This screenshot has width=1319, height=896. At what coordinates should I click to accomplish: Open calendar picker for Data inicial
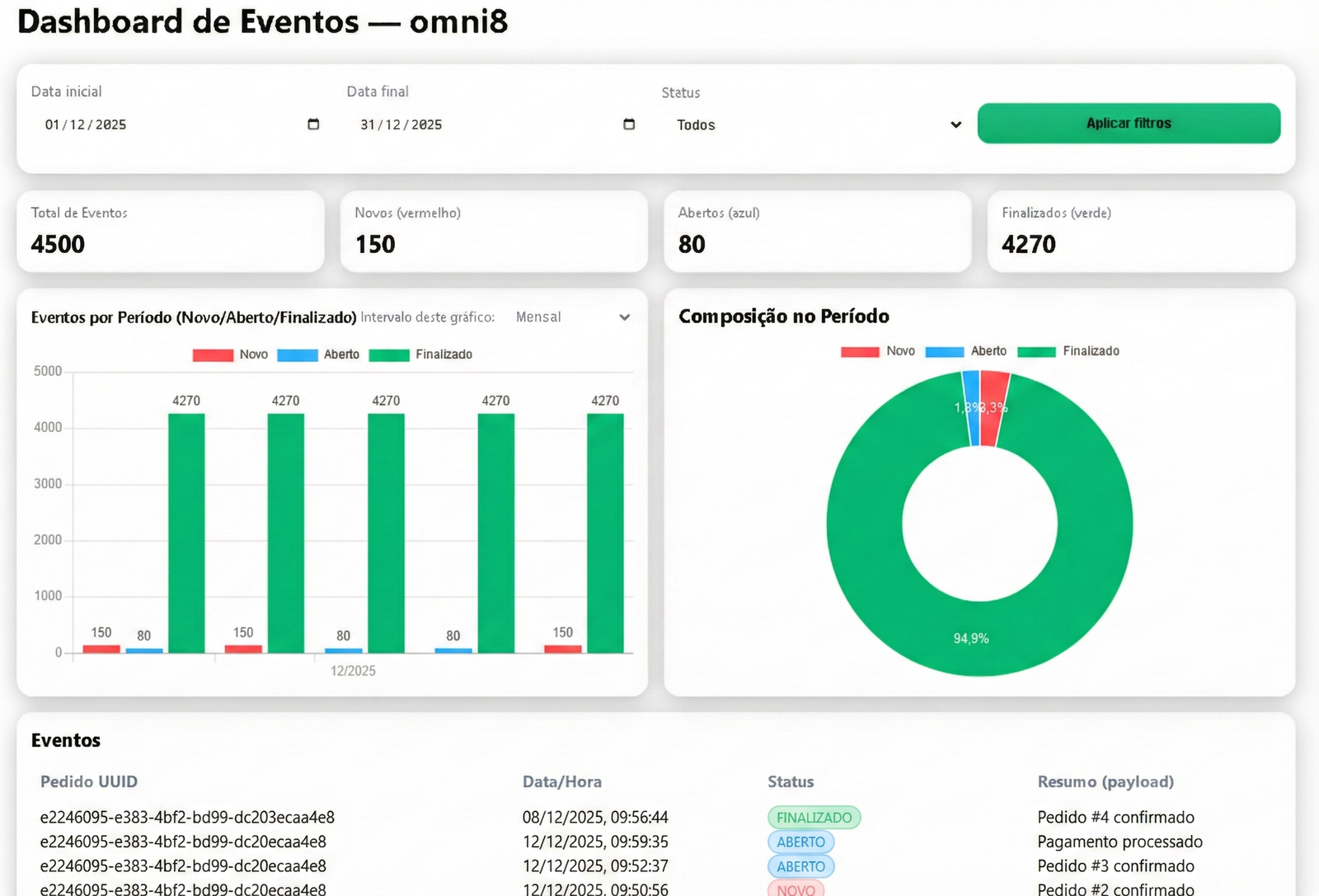coord(313,124)
